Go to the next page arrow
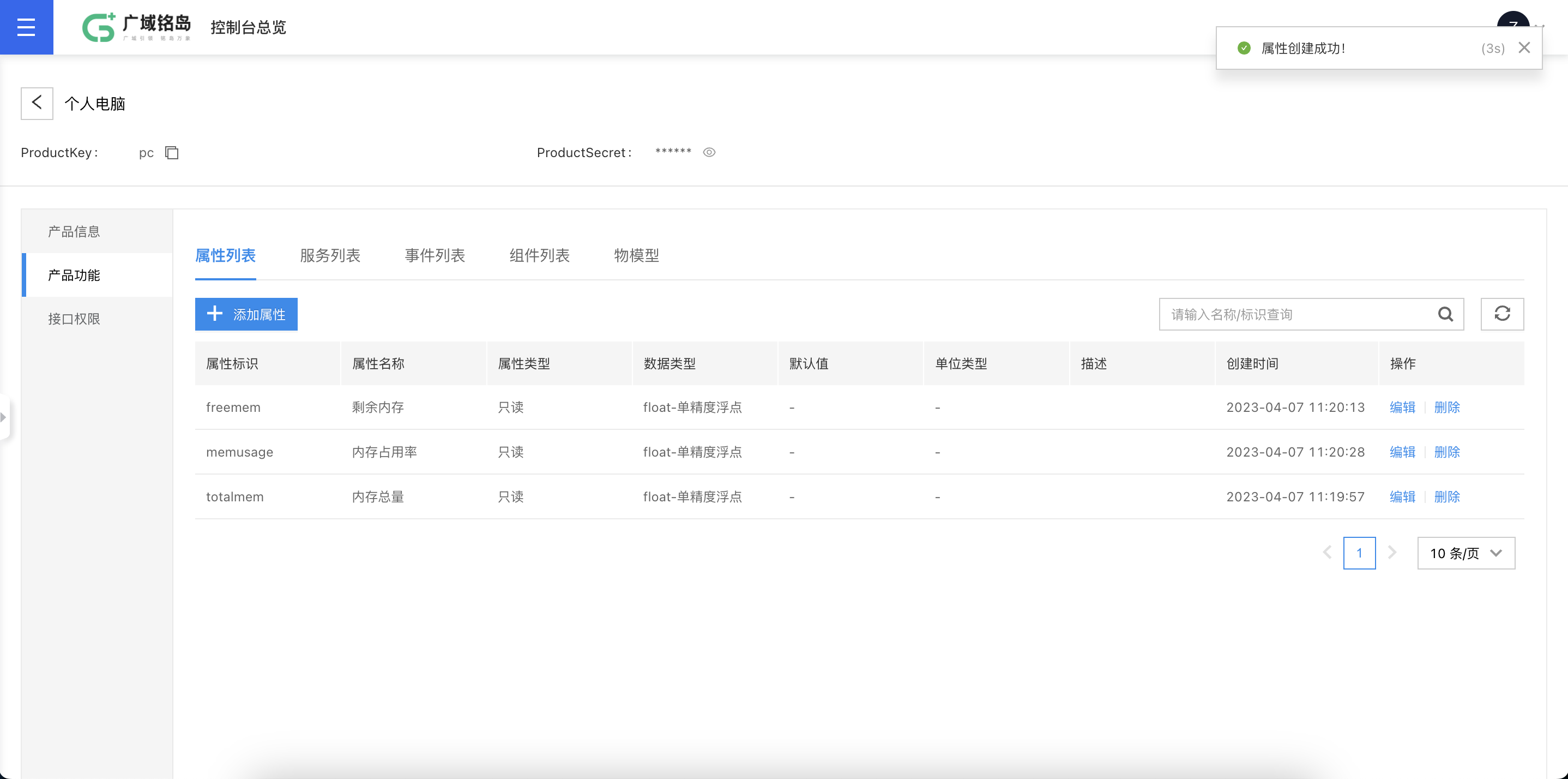 [x=1391, y=553]
